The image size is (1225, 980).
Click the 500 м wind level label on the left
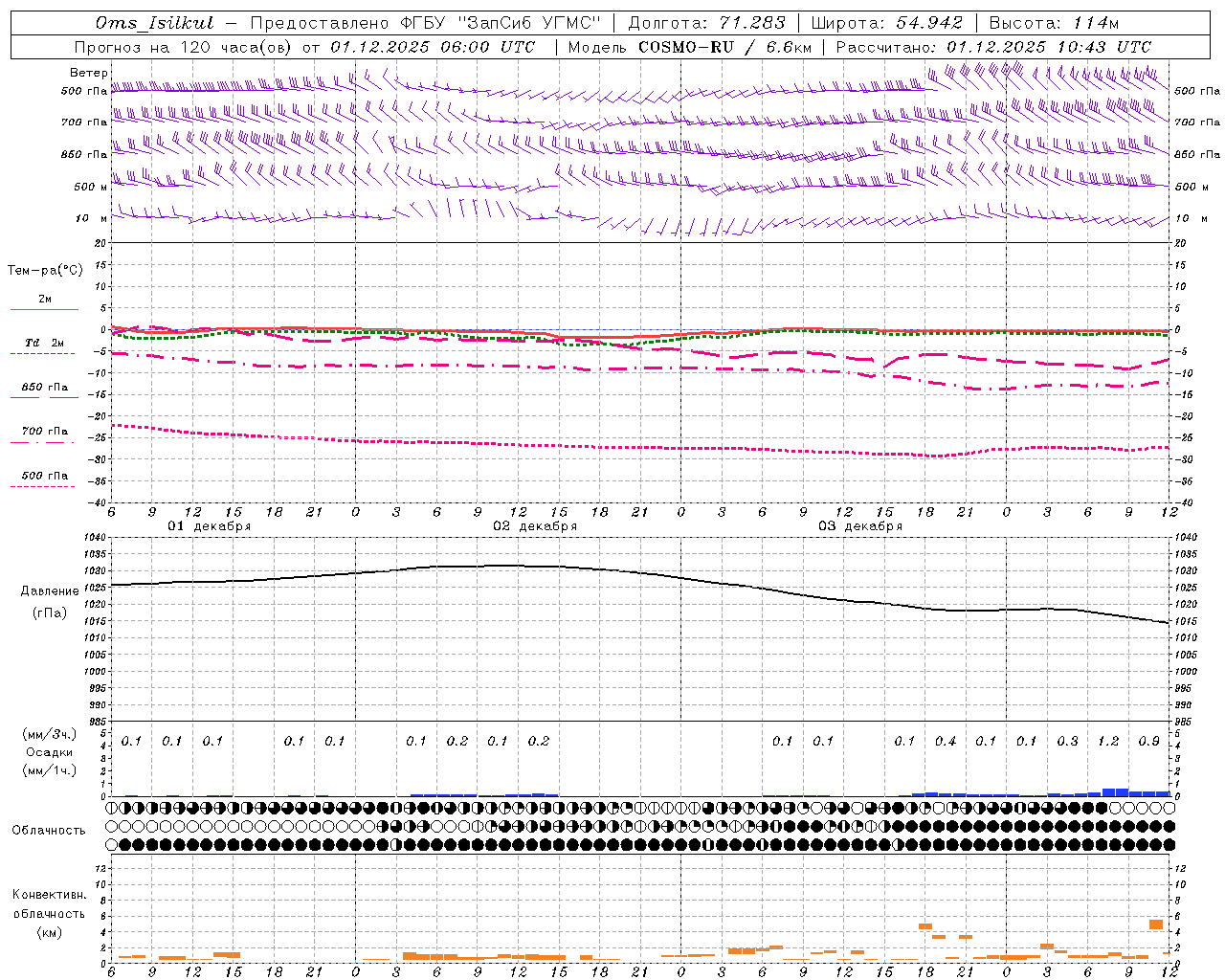pyautogui.click(x=91, y=187)
